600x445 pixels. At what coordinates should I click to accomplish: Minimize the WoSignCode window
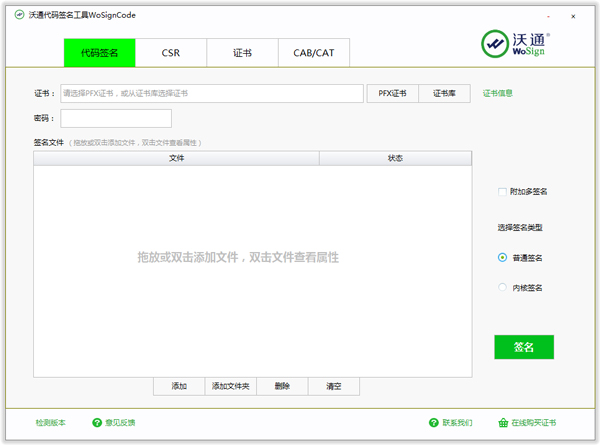click(x=548, y=16)
